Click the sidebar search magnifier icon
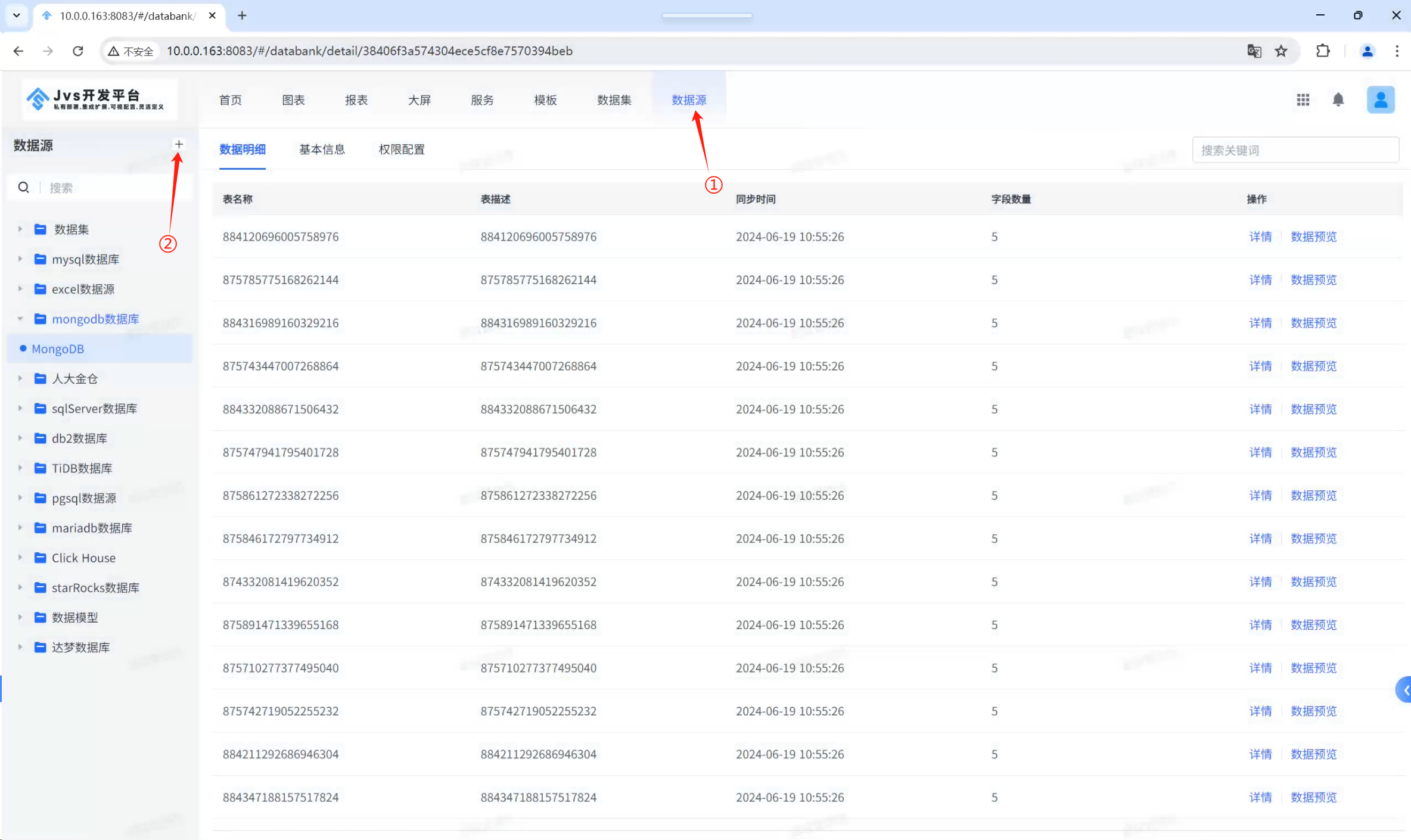 coord(23,188)
